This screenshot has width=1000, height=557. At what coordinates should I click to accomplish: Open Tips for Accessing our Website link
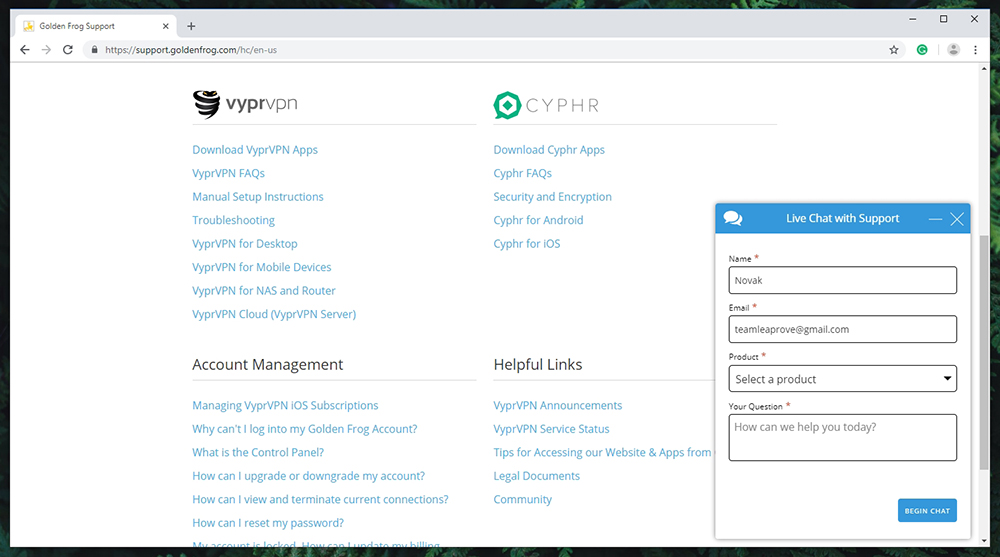(x=603, y=452)
